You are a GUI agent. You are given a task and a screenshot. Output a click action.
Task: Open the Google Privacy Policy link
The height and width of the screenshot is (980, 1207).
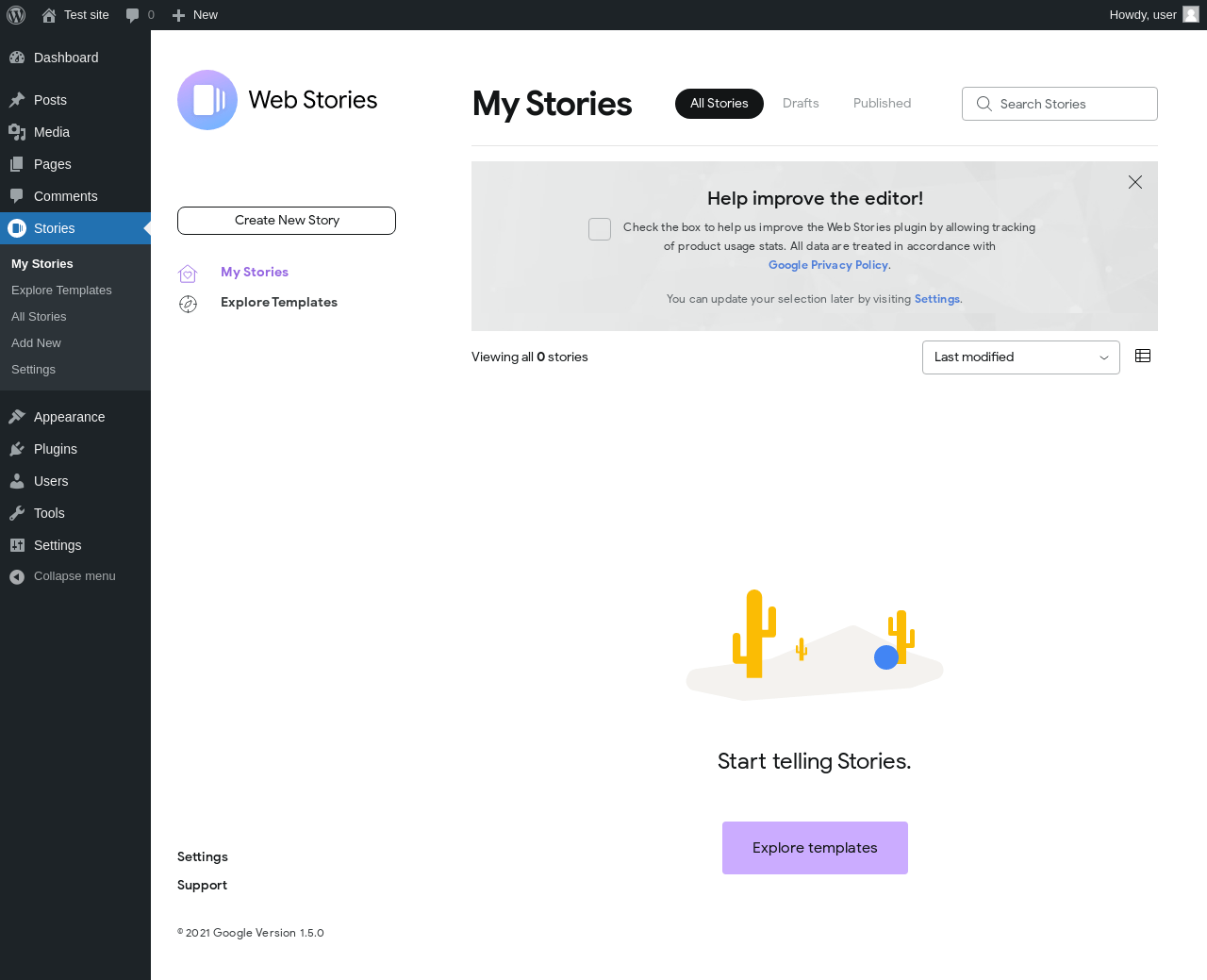[828, 265]
